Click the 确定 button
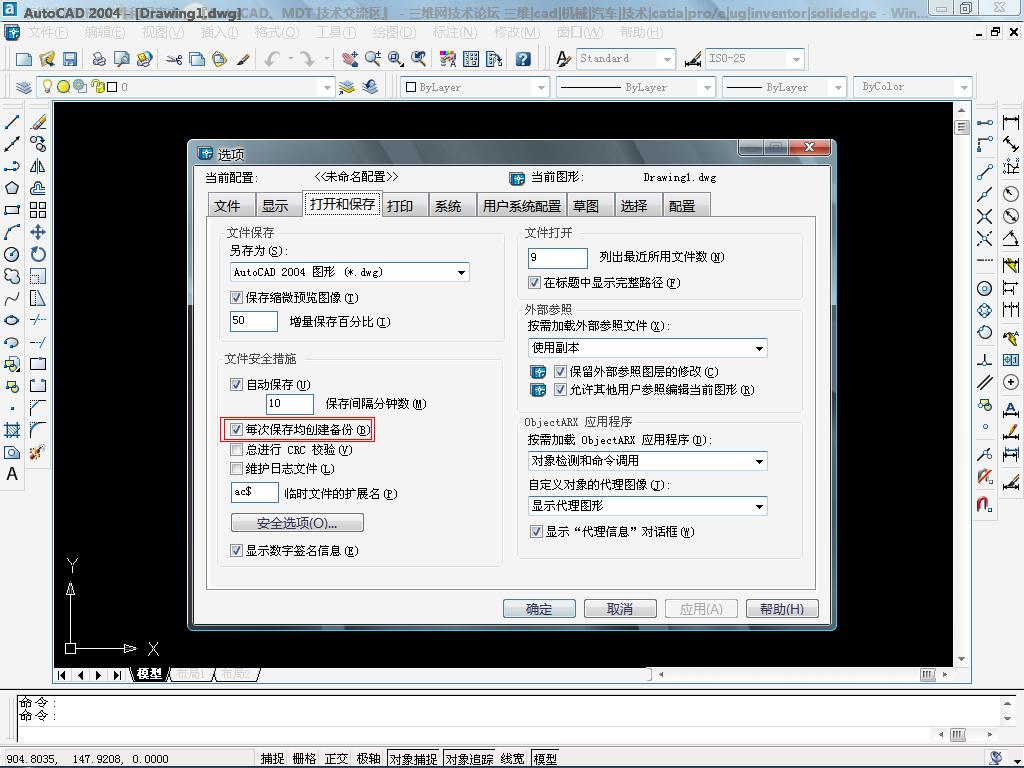The width and height of the screenshot is (1024, 768). tap(539, 609)
